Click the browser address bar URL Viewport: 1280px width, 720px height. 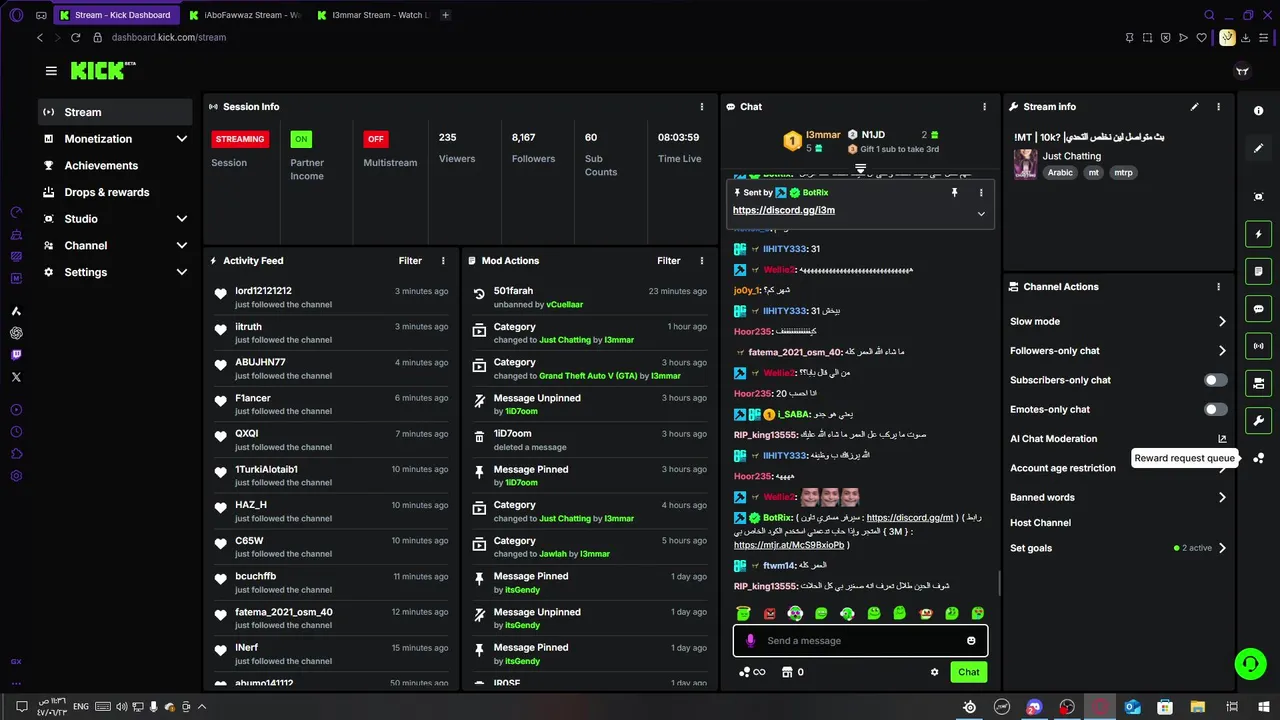click(x=169, y=37)
